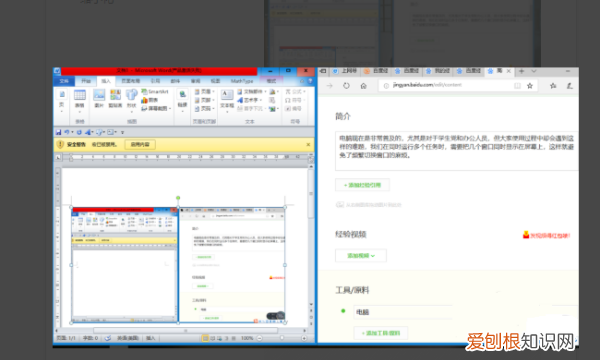Click the browser Forward arrow
This screenshot has height=360, width=600.
[x=329, y=86]
